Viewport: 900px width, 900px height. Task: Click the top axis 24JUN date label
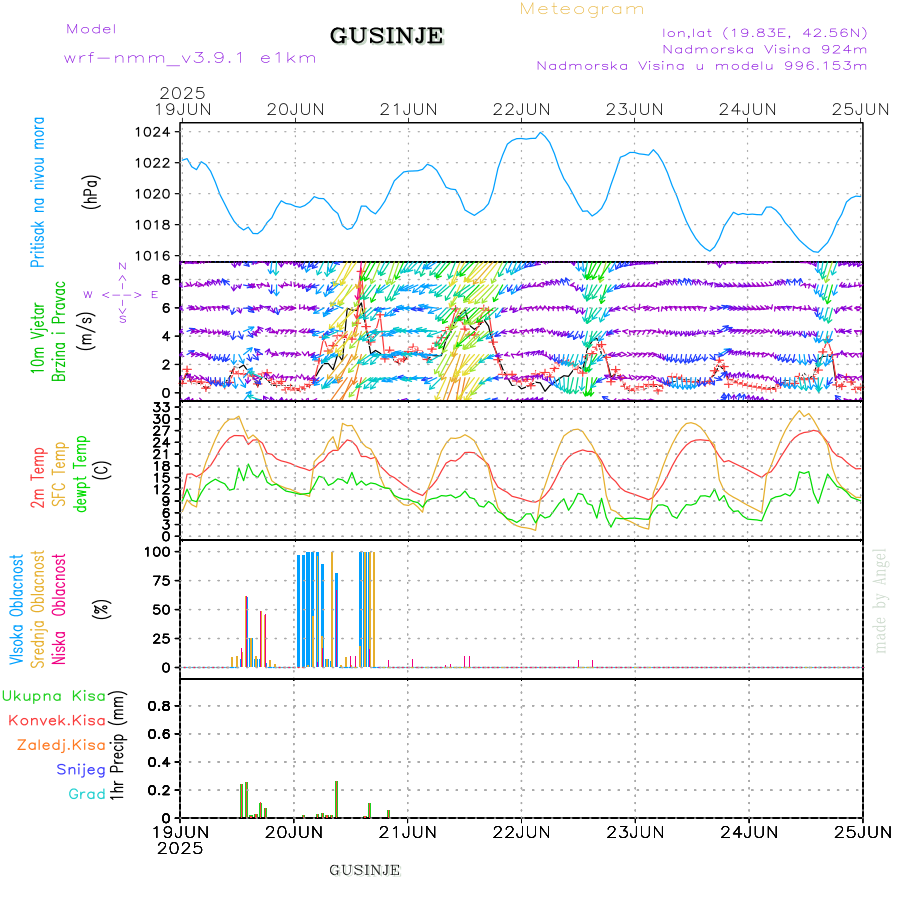pos(748,109)
